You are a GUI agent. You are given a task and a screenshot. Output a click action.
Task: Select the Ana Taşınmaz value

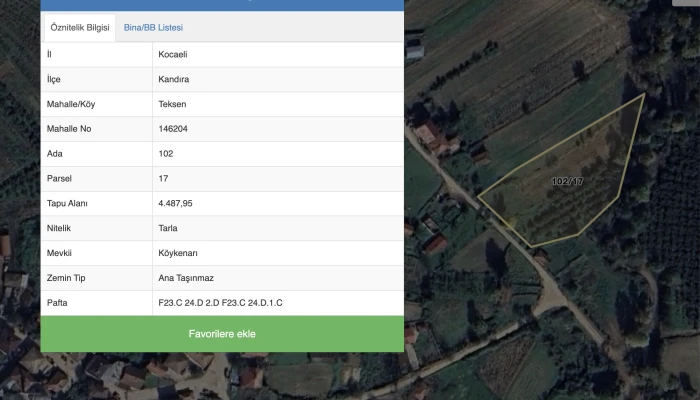coord(186,278)
